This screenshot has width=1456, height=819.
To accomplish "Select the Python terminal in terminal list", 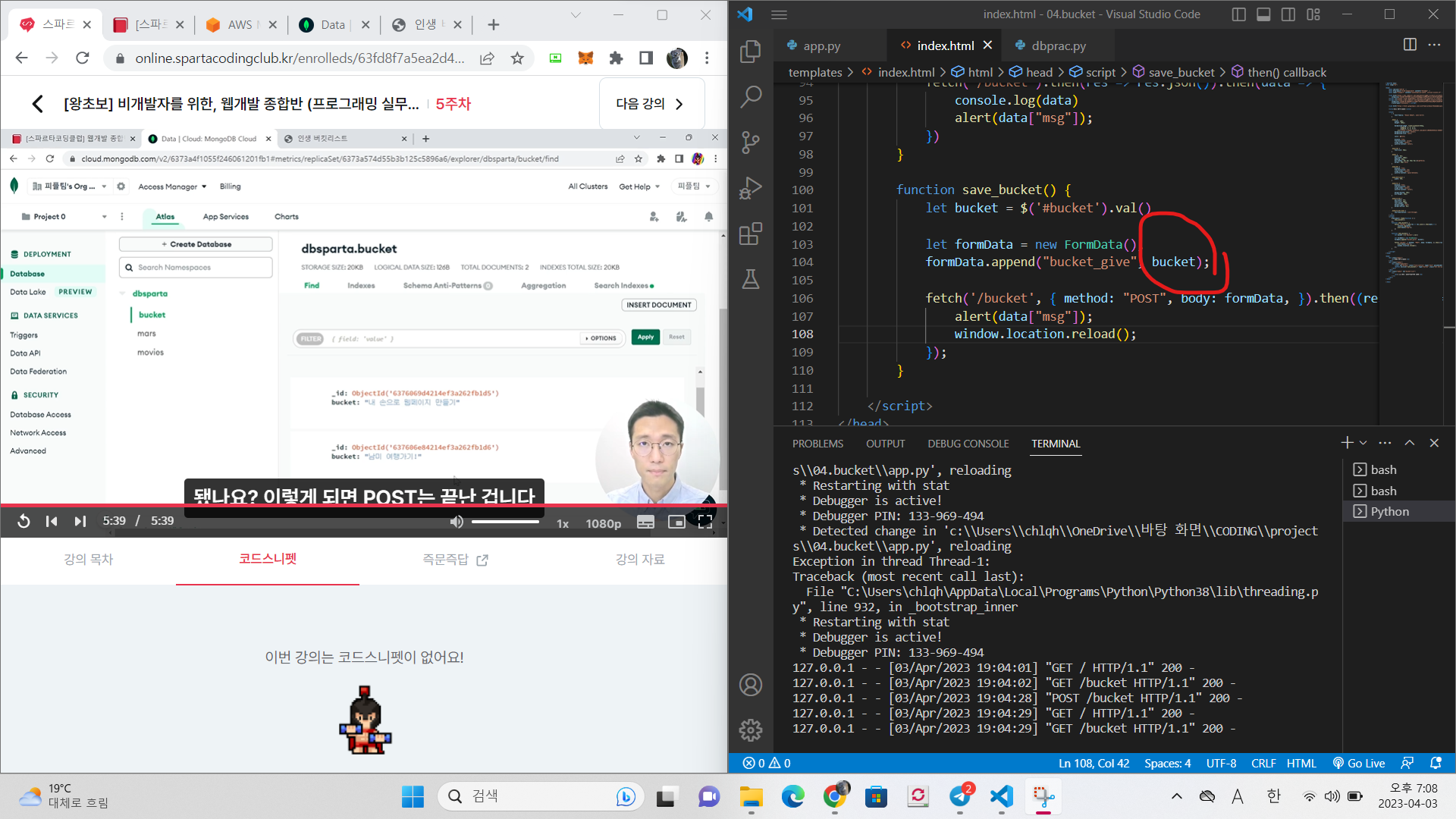I will pyautogui.click(x=1390, y=511).
